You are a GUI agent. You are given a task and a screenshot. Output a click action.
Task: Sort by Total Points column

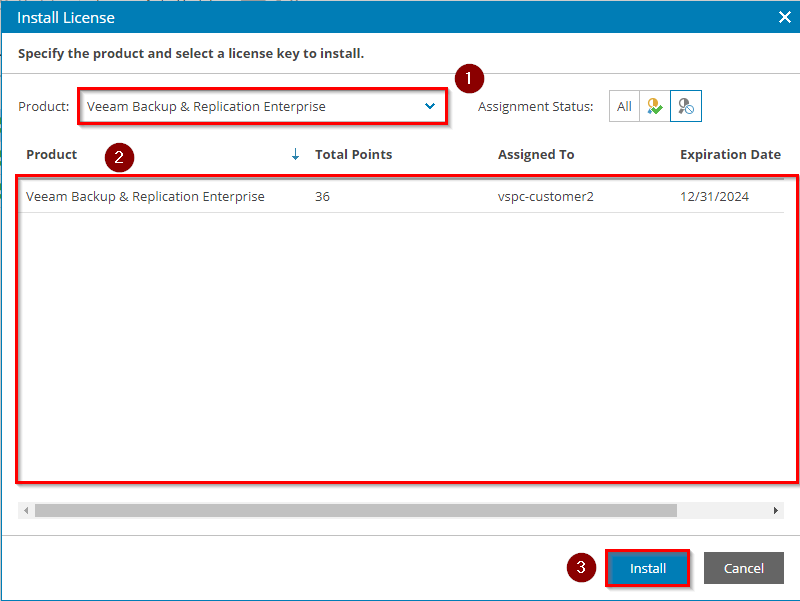[x=354, y=154]
